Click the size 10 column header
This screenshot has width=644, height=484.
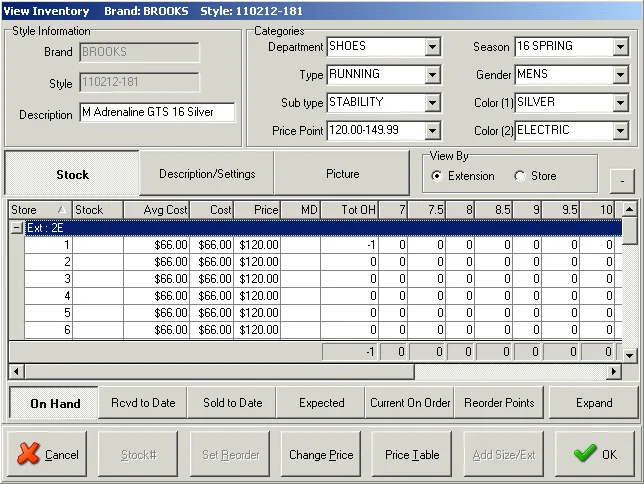coord(597,210)
